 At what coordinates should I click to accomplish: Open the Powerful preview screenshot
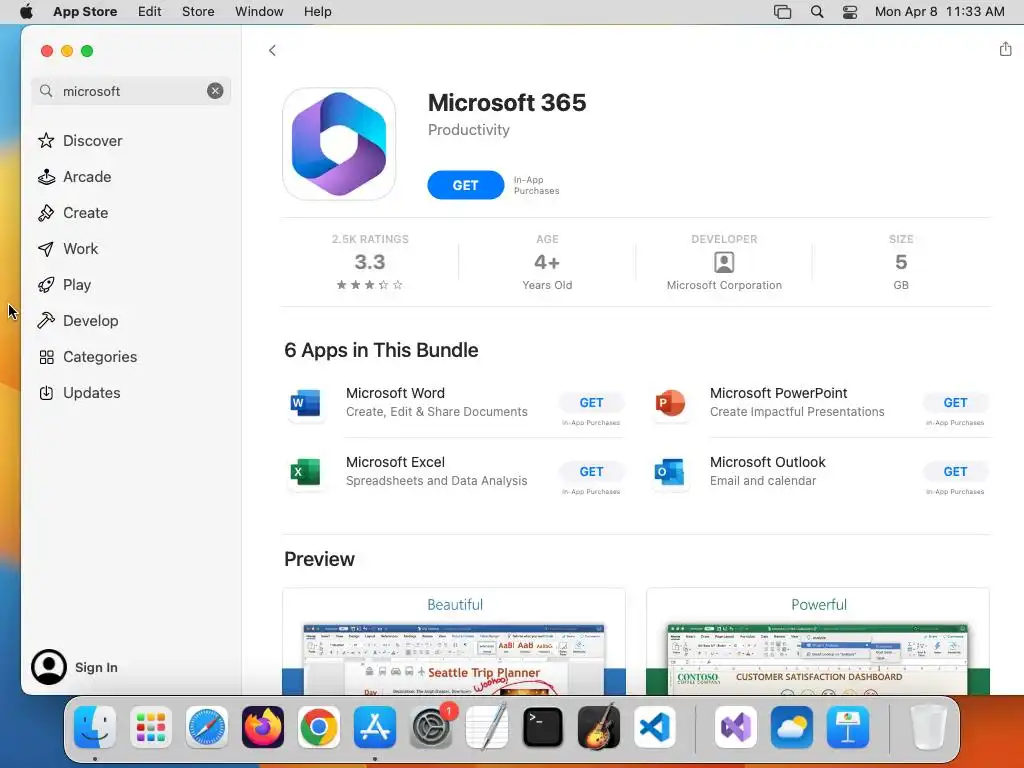coord(818,641)
